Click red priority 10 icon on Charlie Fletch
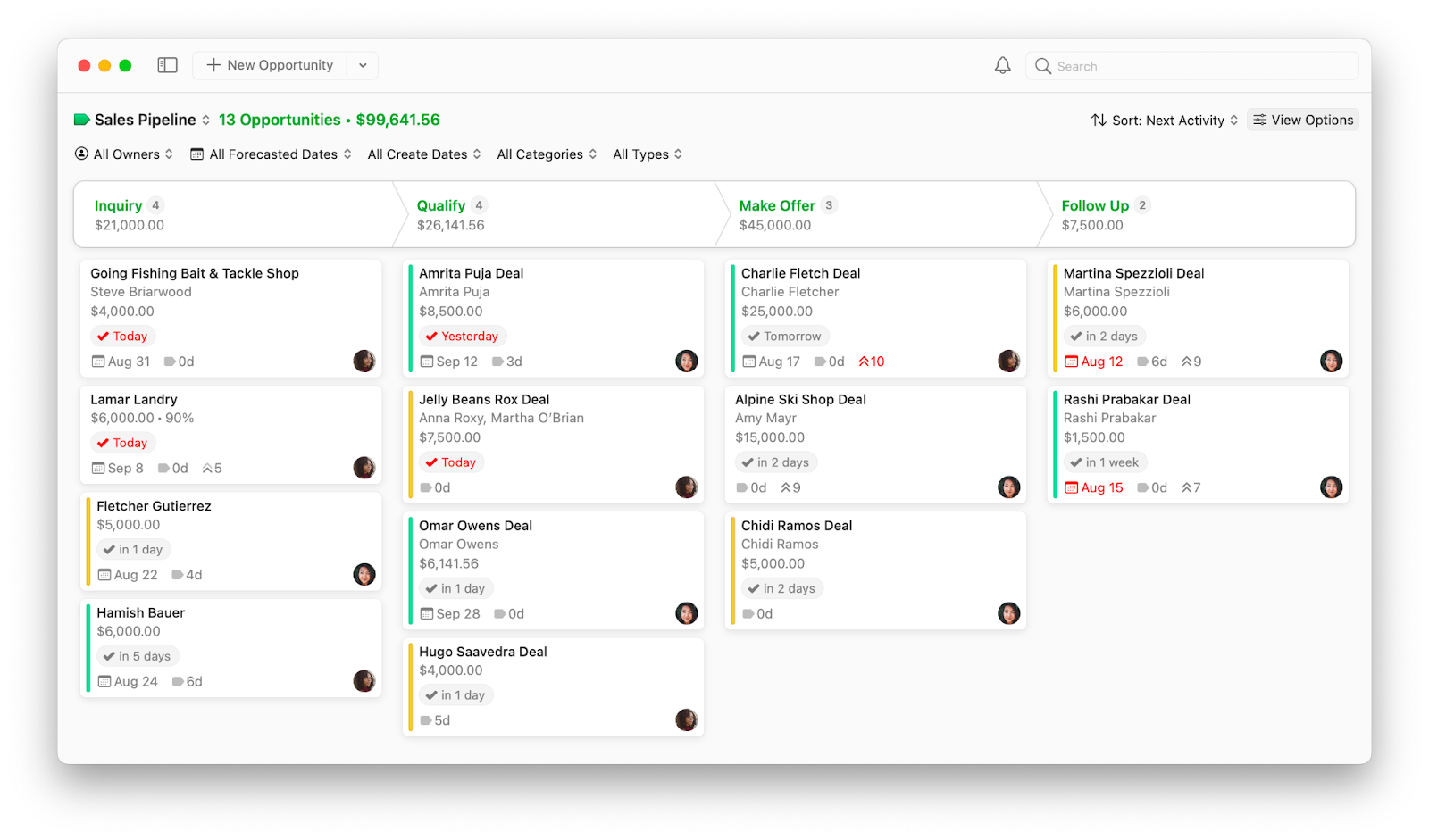1429x840 pixels. coord(864,362)
